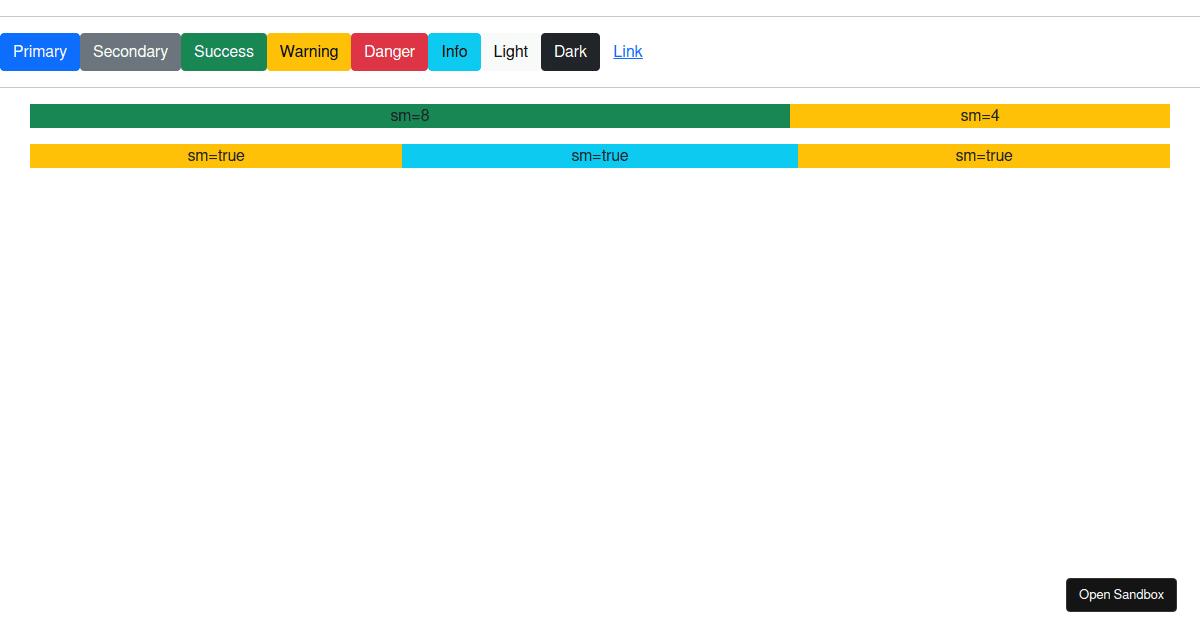Click the Secondary button
This screenshot has width=1200, height=630.
point(130,51)
